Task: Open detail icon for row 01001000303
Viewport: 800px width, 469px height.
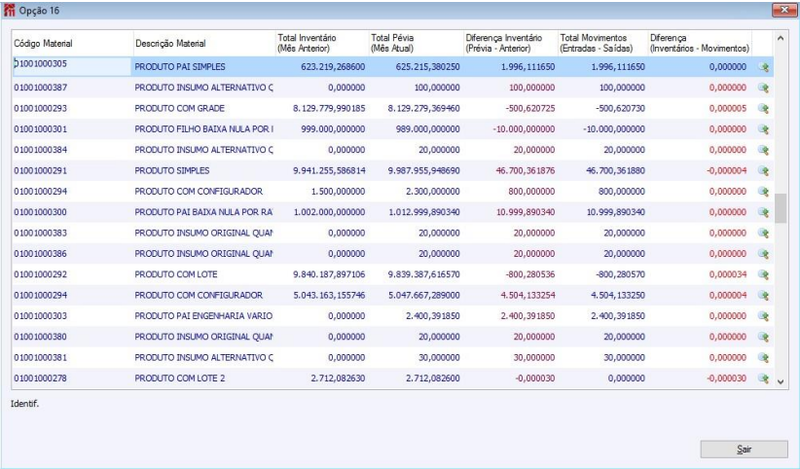Action: click(763, 316)
